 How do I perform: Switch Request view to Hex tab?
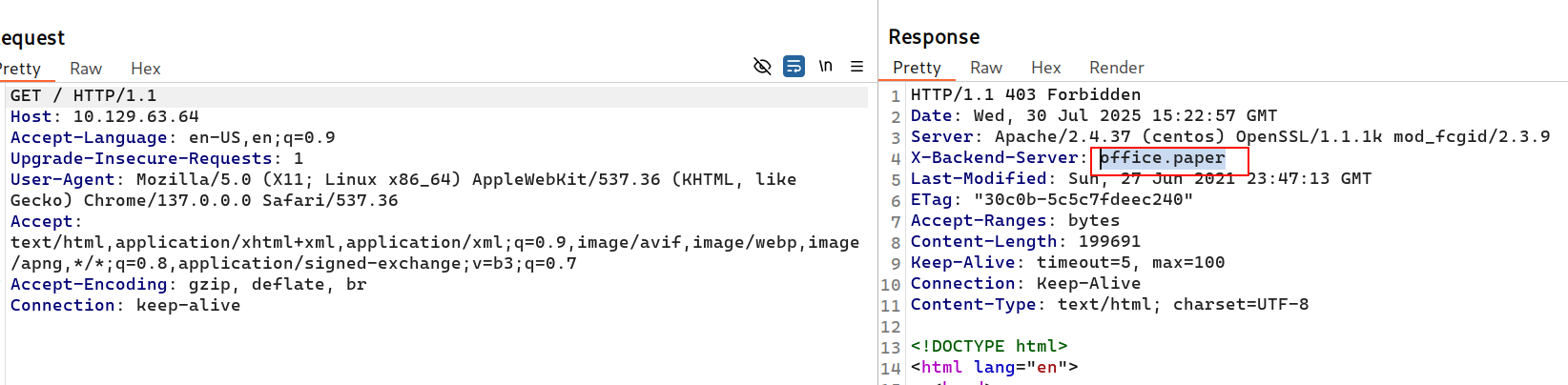(145, 69)
